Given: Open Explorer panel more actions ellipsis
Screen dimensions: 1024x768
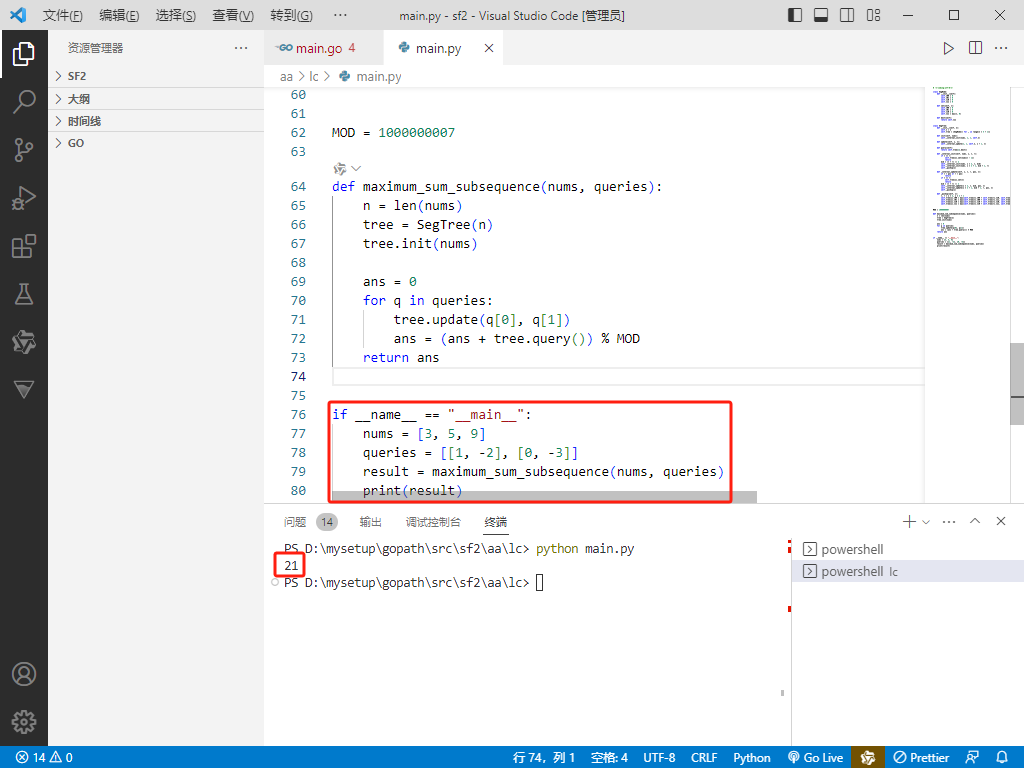Looking at the screenshot, I should (241, 48).
